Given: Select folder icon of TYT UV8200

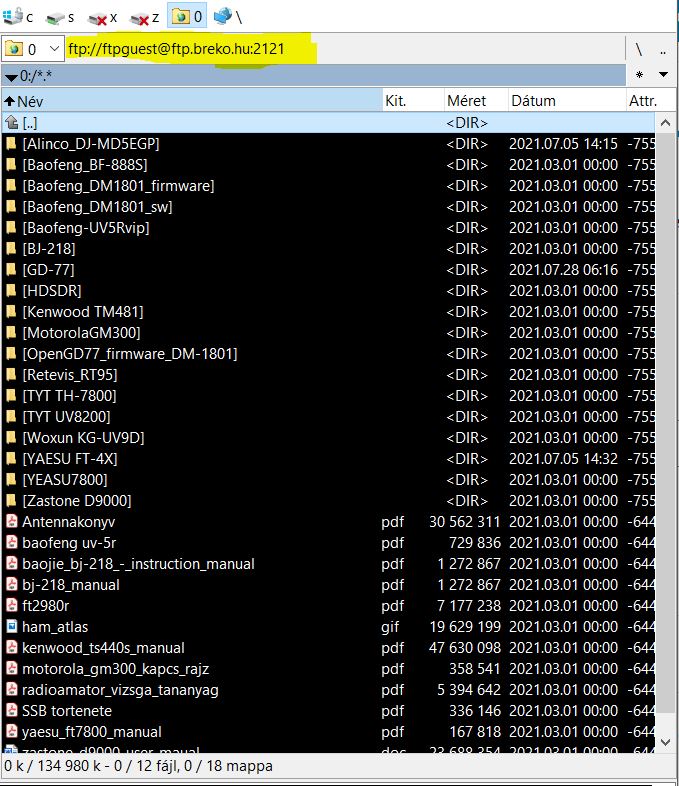Looking at the screenshot, I should click(11, 417).
